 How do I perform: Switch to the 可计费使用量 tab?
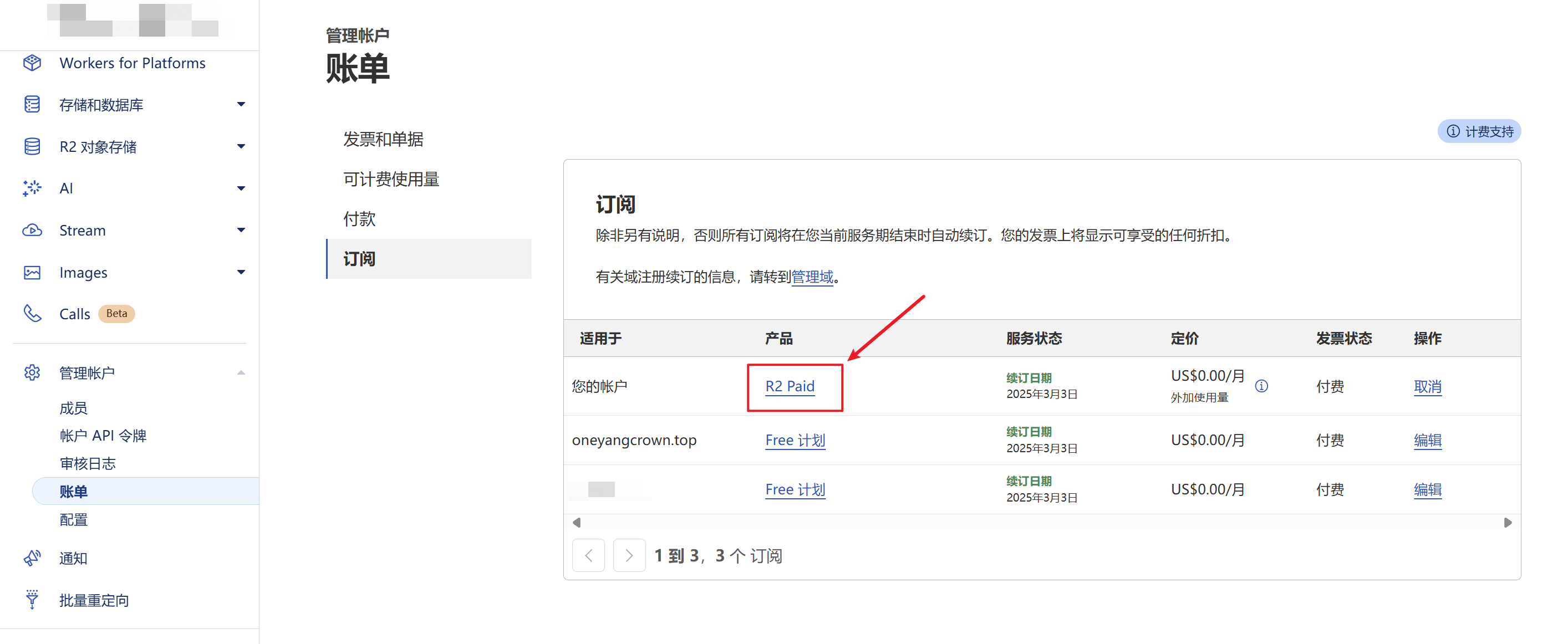click(x=391, y=179)
